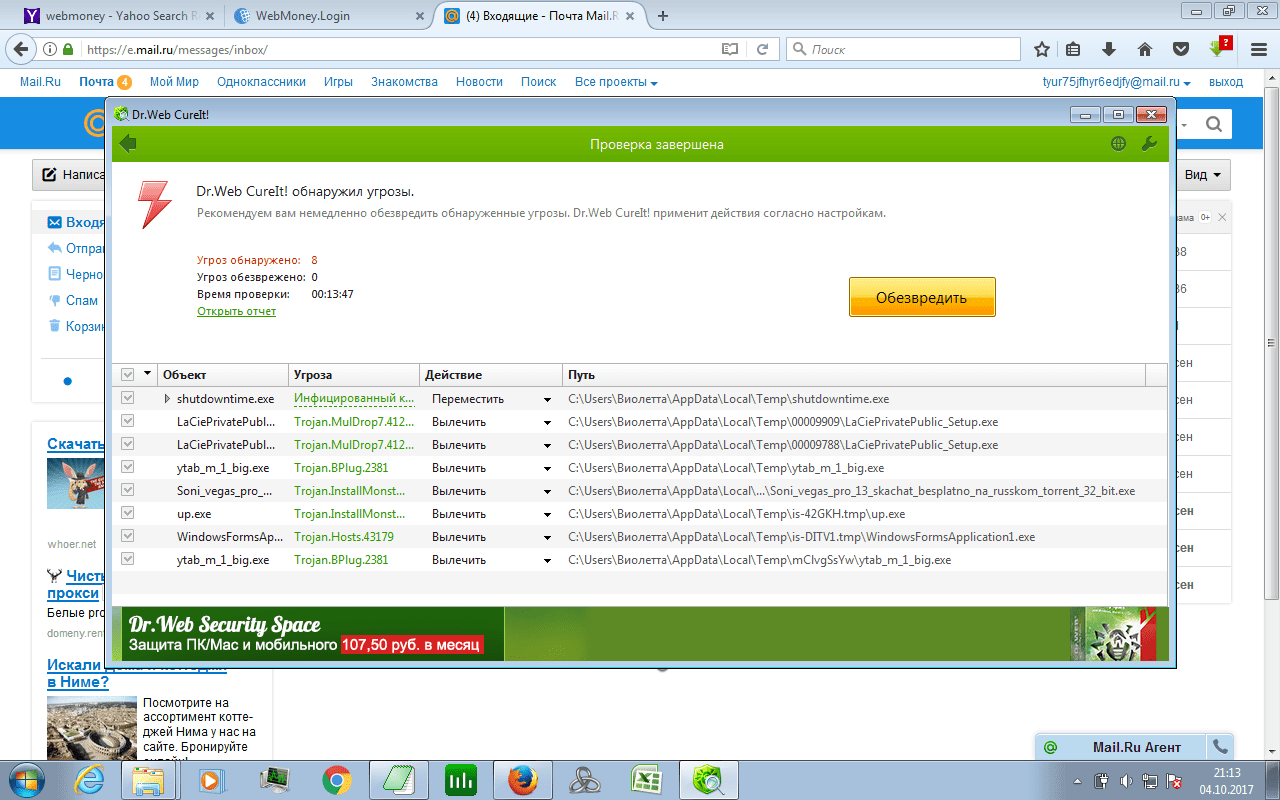The width and height of the screenshot is (1280, 800).
Task: Click the Dr.Web Security Space banner
Action: click(x=639, y=633)
